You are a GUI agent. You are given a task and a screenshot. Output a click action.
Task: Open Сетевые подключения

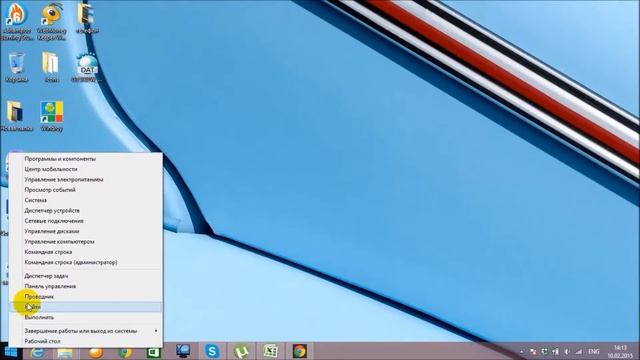coord(86,221)
